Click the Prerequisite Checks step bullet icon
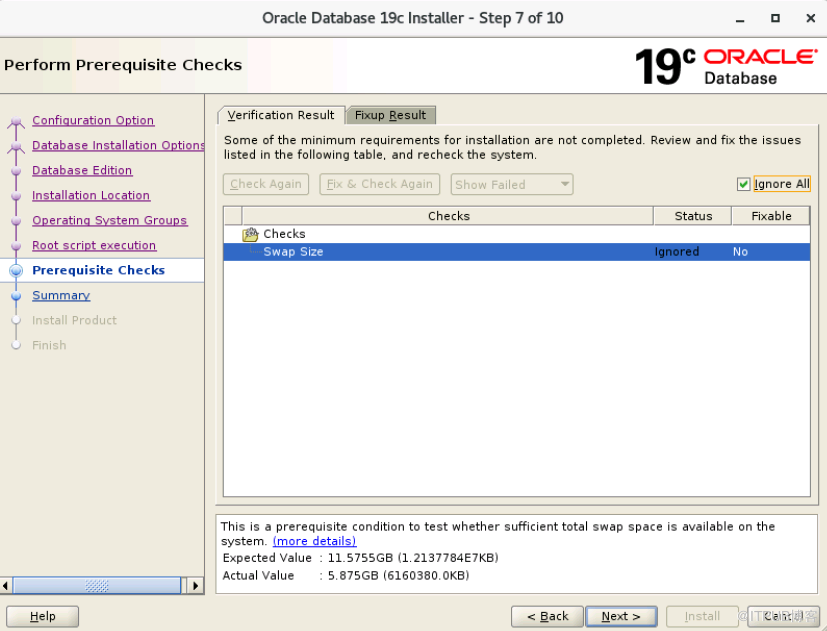 (15, 271)
